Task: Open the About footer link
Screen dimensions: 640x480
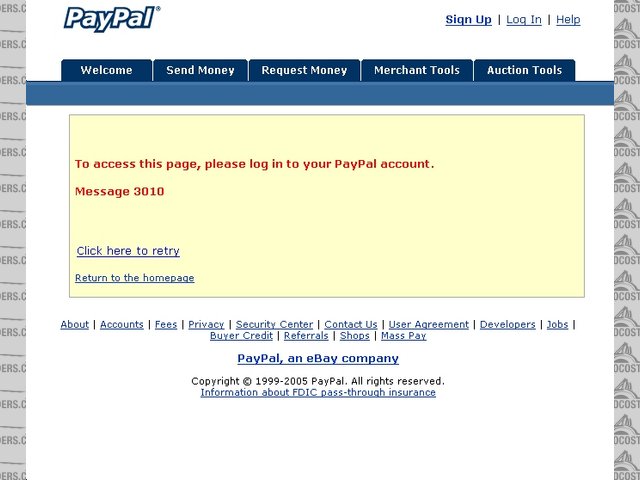Action: pos(74,324)
